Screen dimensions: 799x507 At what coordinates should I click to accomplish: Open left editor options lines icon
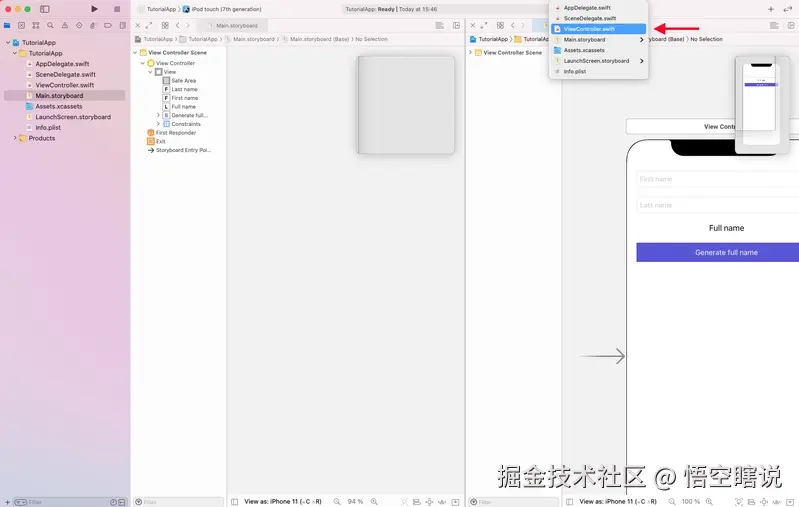pos(439,25)
